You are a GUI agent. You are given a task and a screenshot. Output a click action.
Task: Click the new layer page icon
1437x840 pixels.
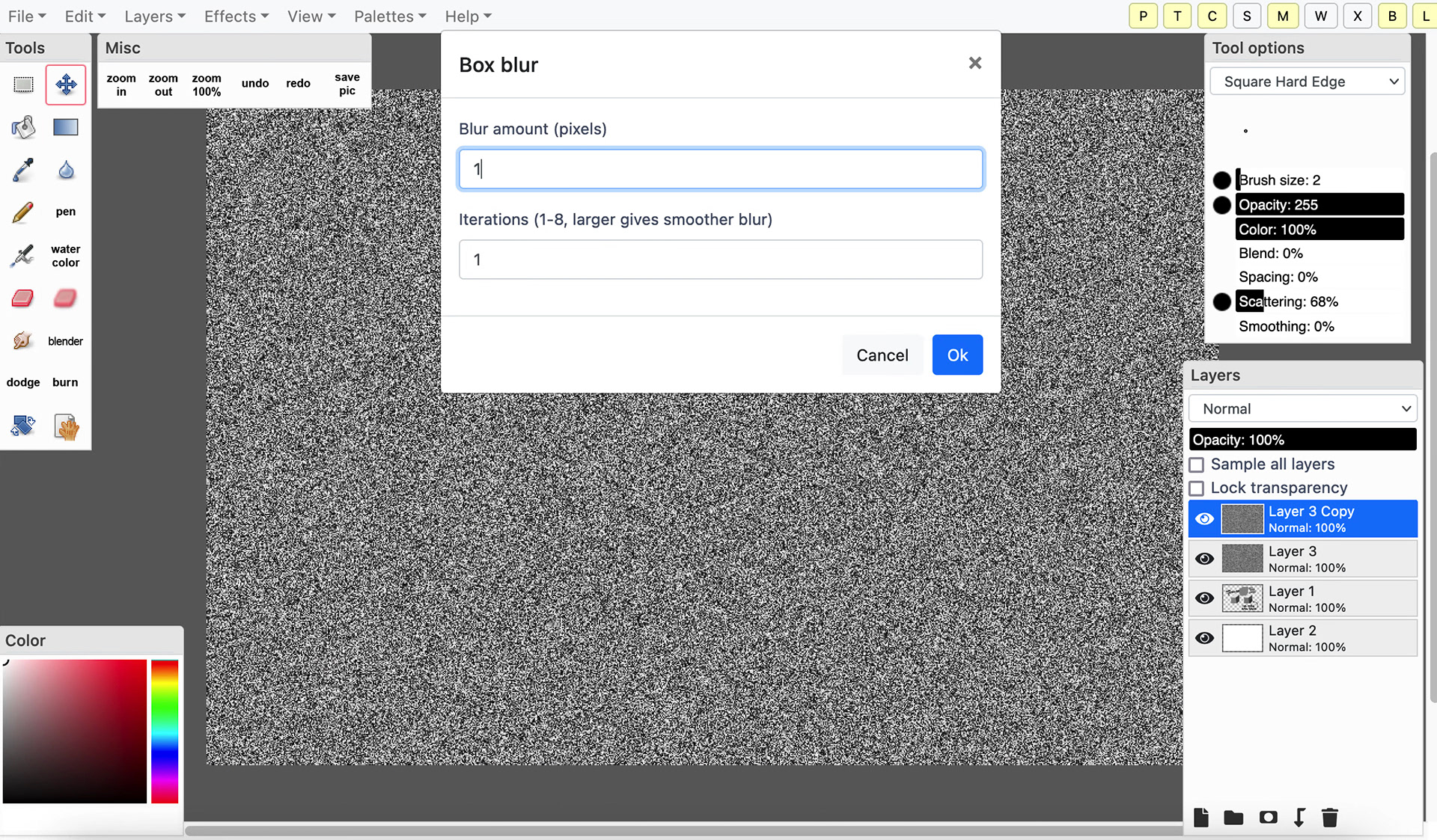click(1200, 817)
